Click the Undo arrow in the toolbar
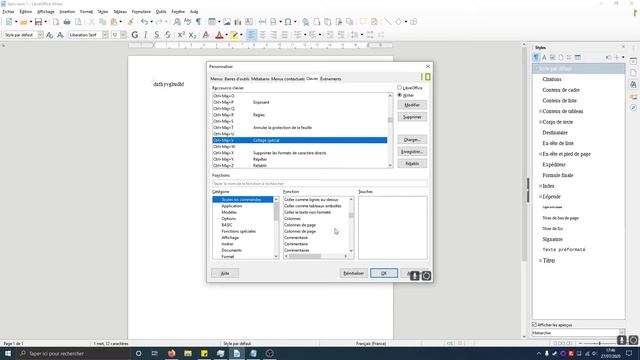Screen dimensions: 640x360 (x=144, y=22)
